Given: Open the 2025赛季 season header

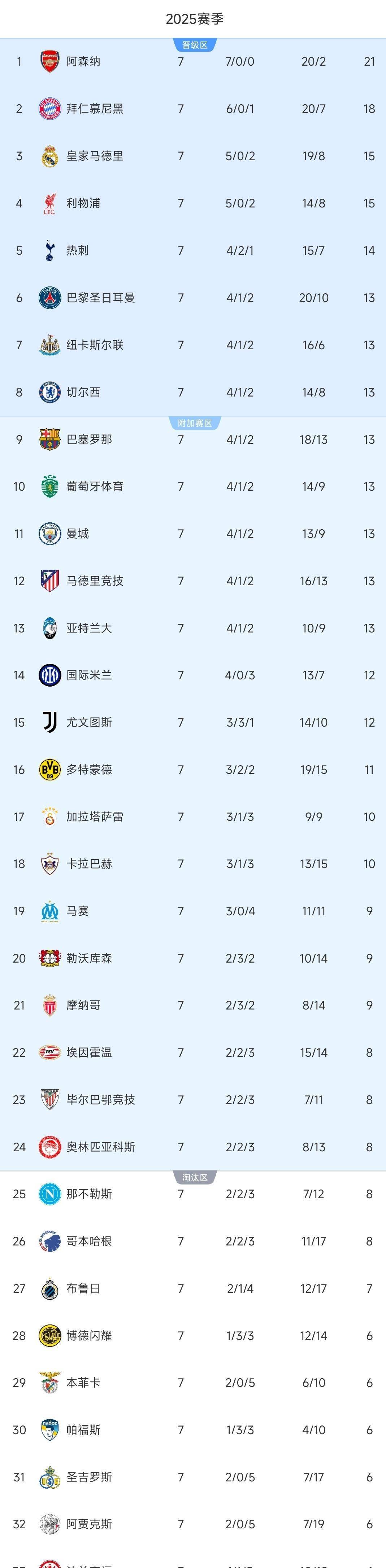Looking at the screenshot, I should (x=195, y=19).
